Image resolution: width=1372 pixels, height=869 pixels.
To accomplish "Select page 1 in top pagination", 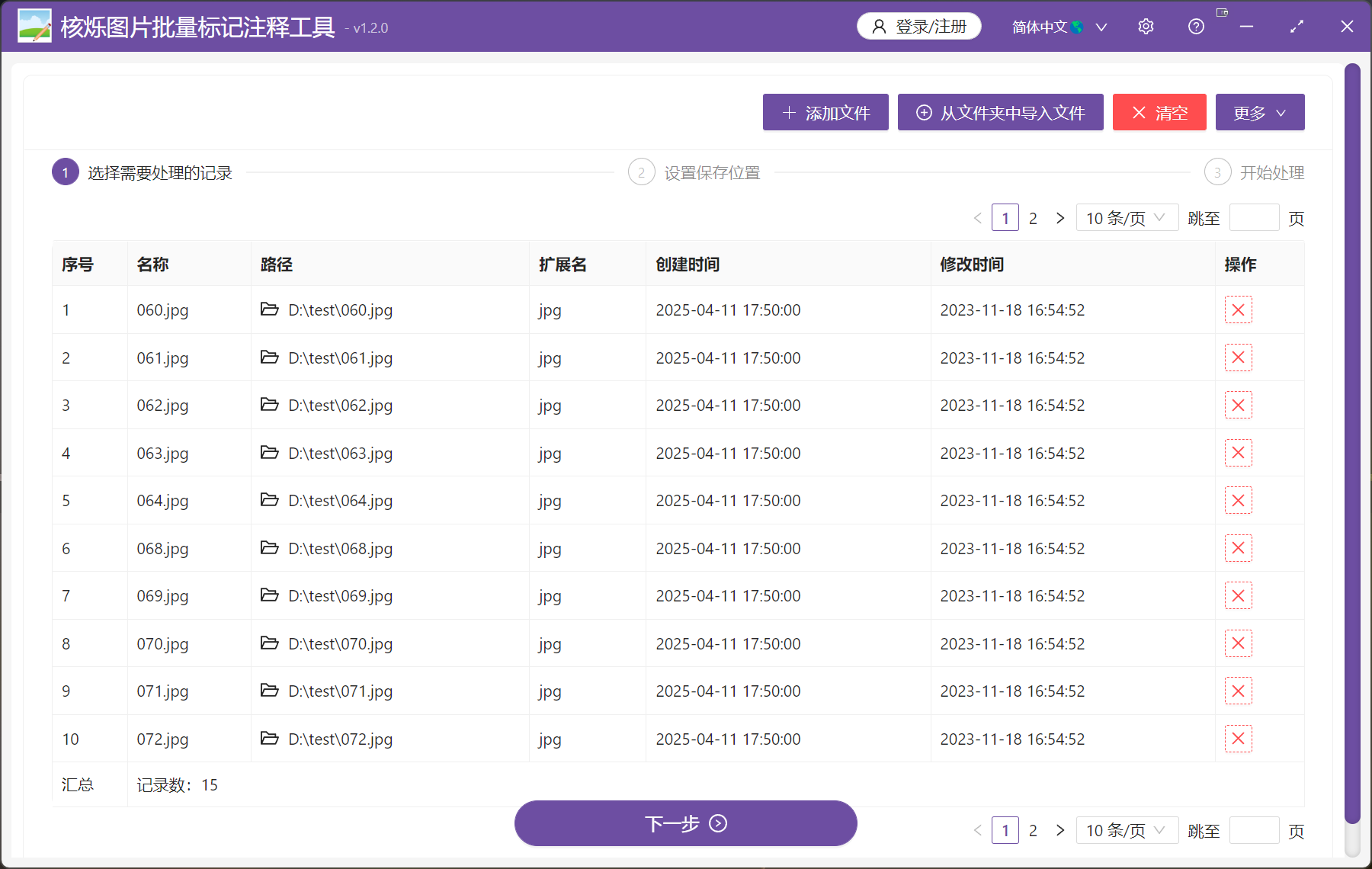I will tap(1005, 218).
